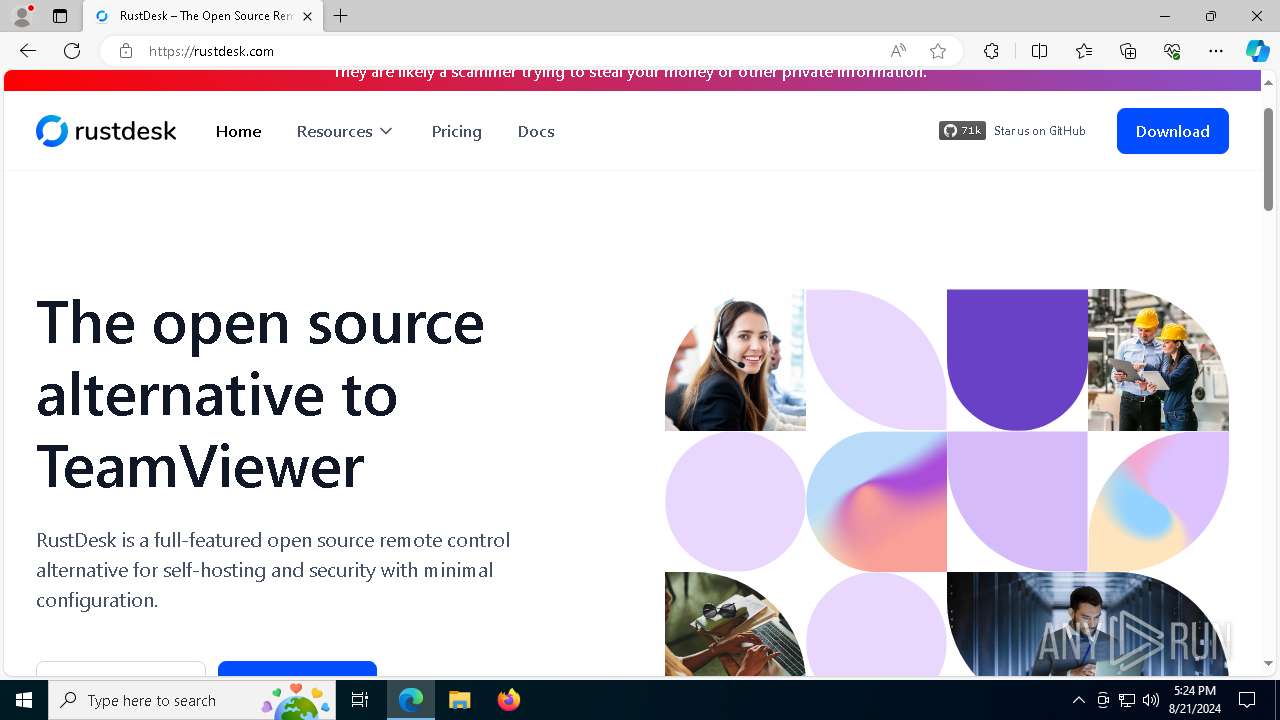Image resolution: width=1280 pixels, height=720 pixels.
Task: Open Microsoft Edge on the taskbar
Action: (x=411, y=700)
